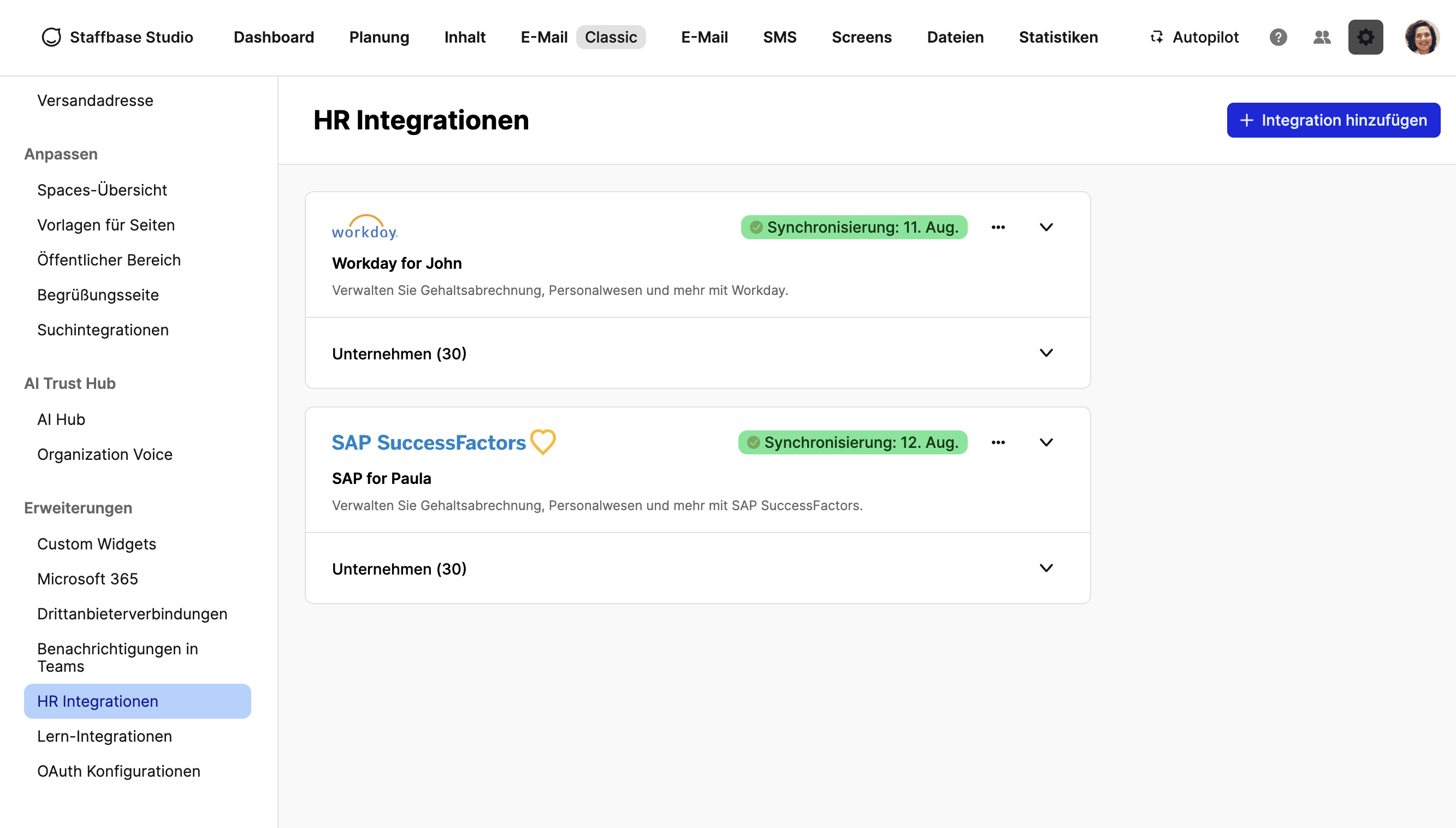Switch to the Inhalt tab
Screen dimensions: 1456x828
click(464, 37)
